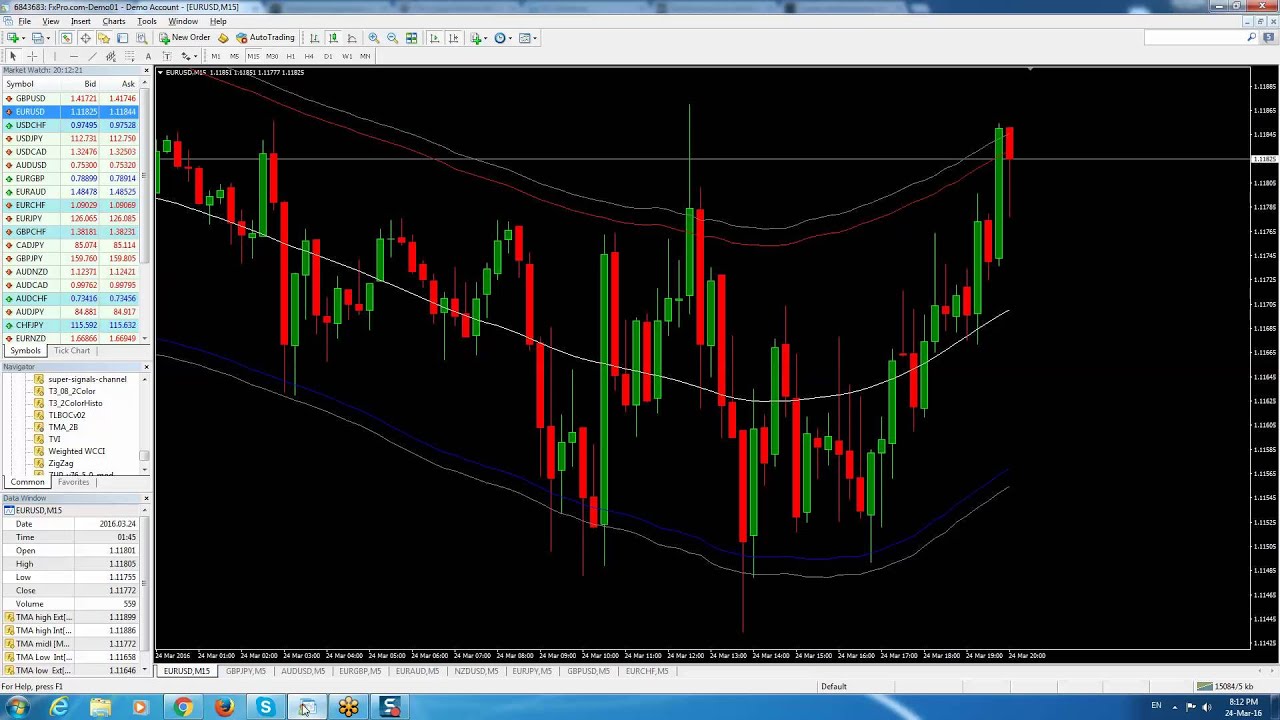
Task: Expand the Profiles dropdown arrow
Action: [x=48, y=38]
